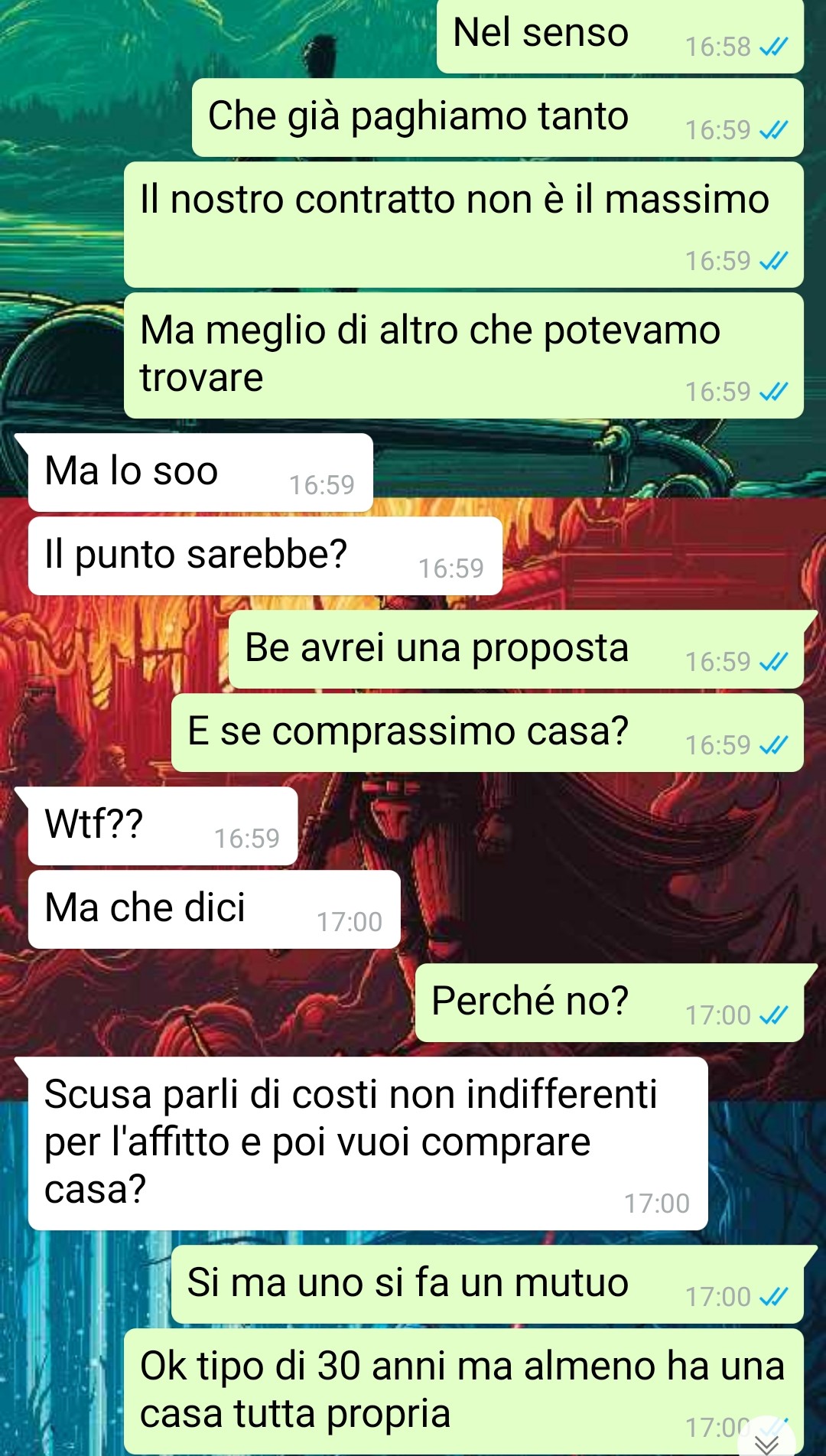Tap the 'E se comprassimo casa?' bubble
826x1456 pixels.
pos(487,733)
